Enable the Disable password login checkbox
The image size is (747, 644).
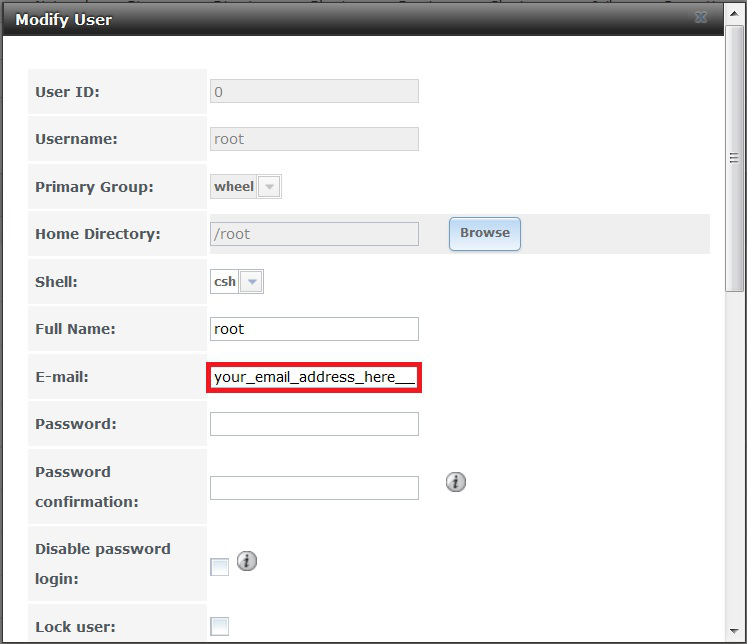click(219, 567)
